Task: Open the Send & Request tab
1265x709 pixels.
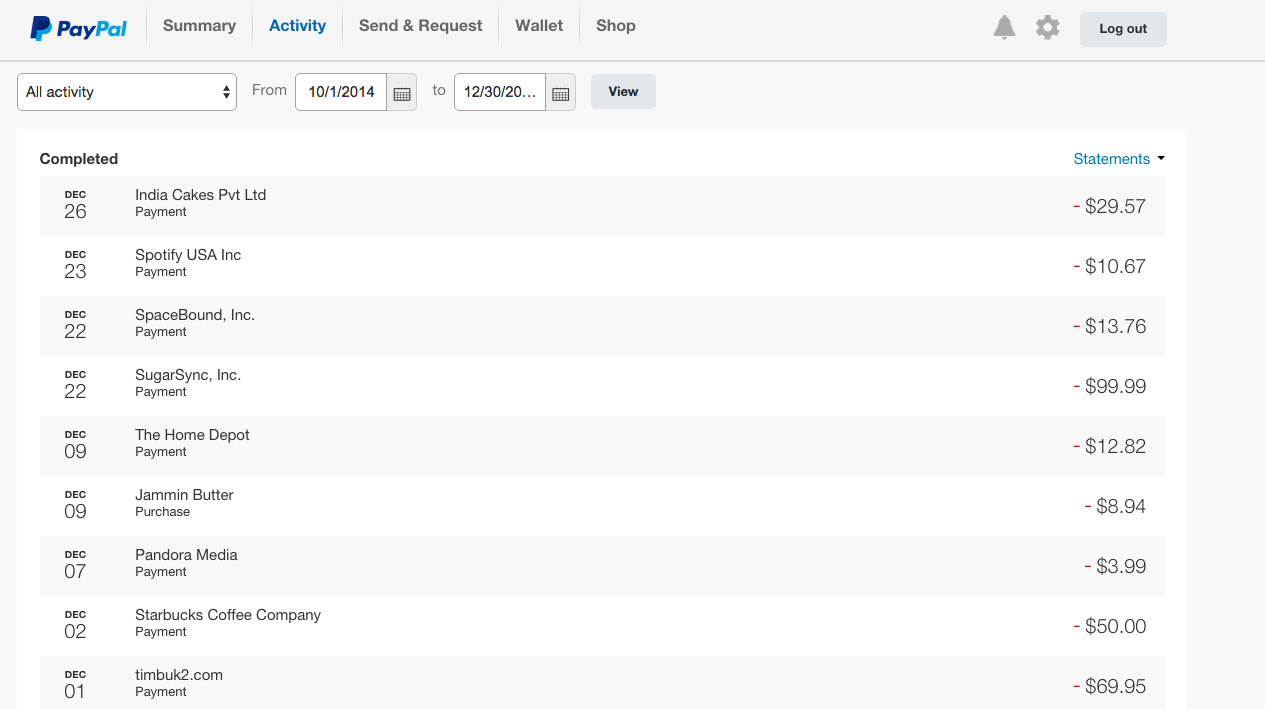Action: pos(420,26)
